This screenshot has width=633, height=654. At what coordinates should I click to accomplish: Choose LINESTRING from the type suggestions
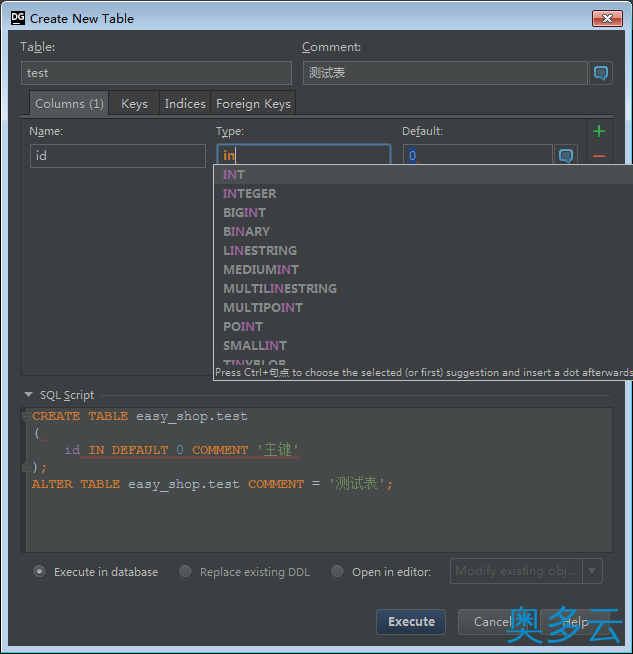(423, 251)
